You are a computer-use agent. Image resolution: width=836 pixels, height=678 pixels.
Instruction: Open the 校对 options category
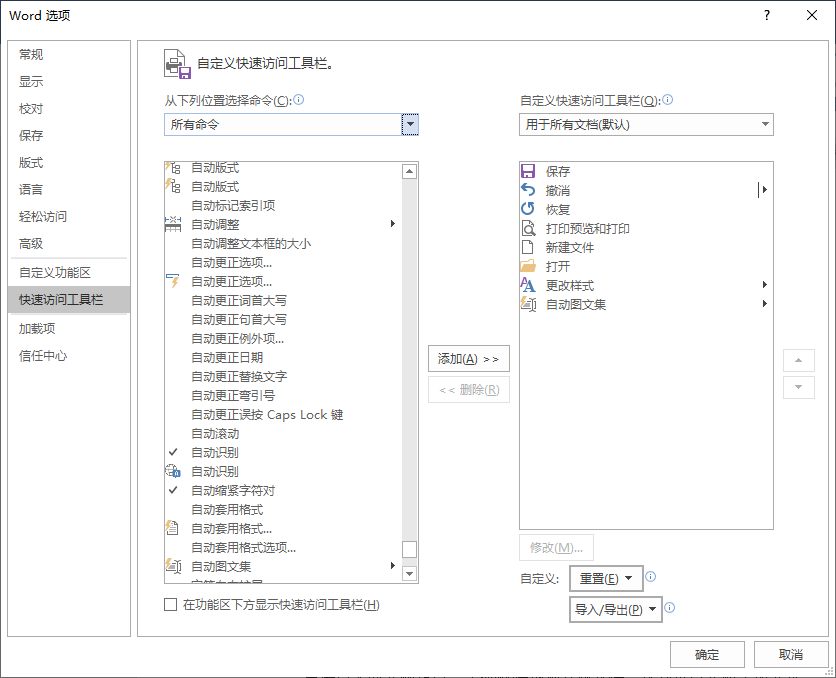69,109
